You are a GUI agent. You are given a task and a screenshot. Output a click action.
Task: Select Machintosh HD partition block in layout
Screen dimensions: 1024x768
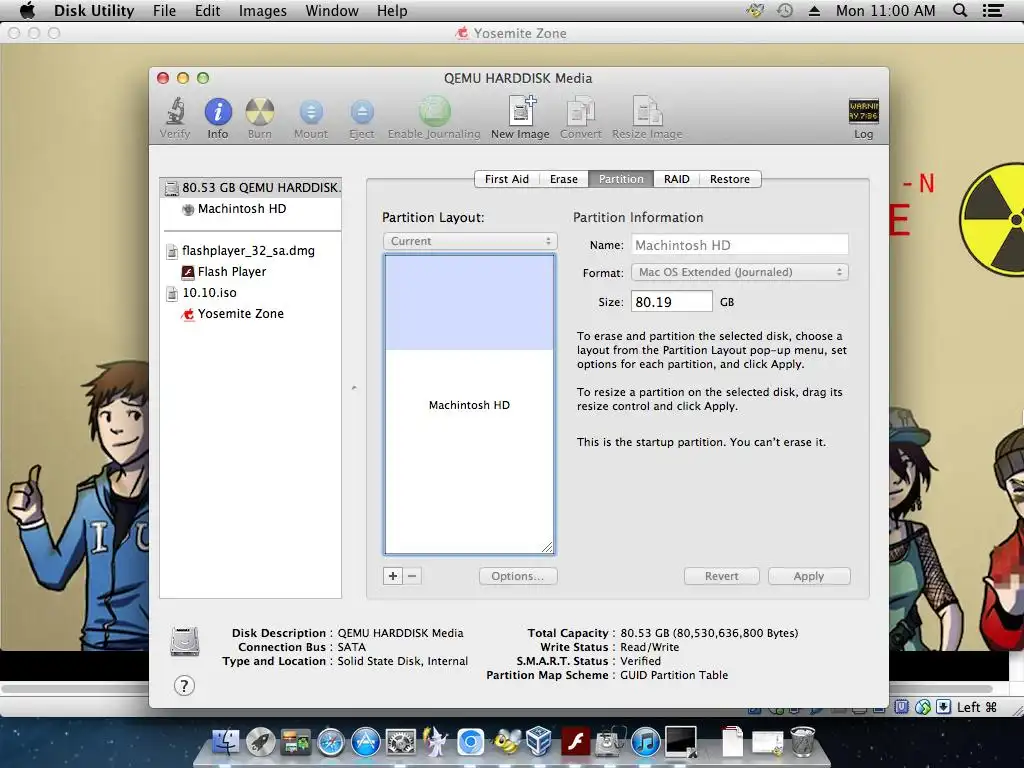coord(470,405)
